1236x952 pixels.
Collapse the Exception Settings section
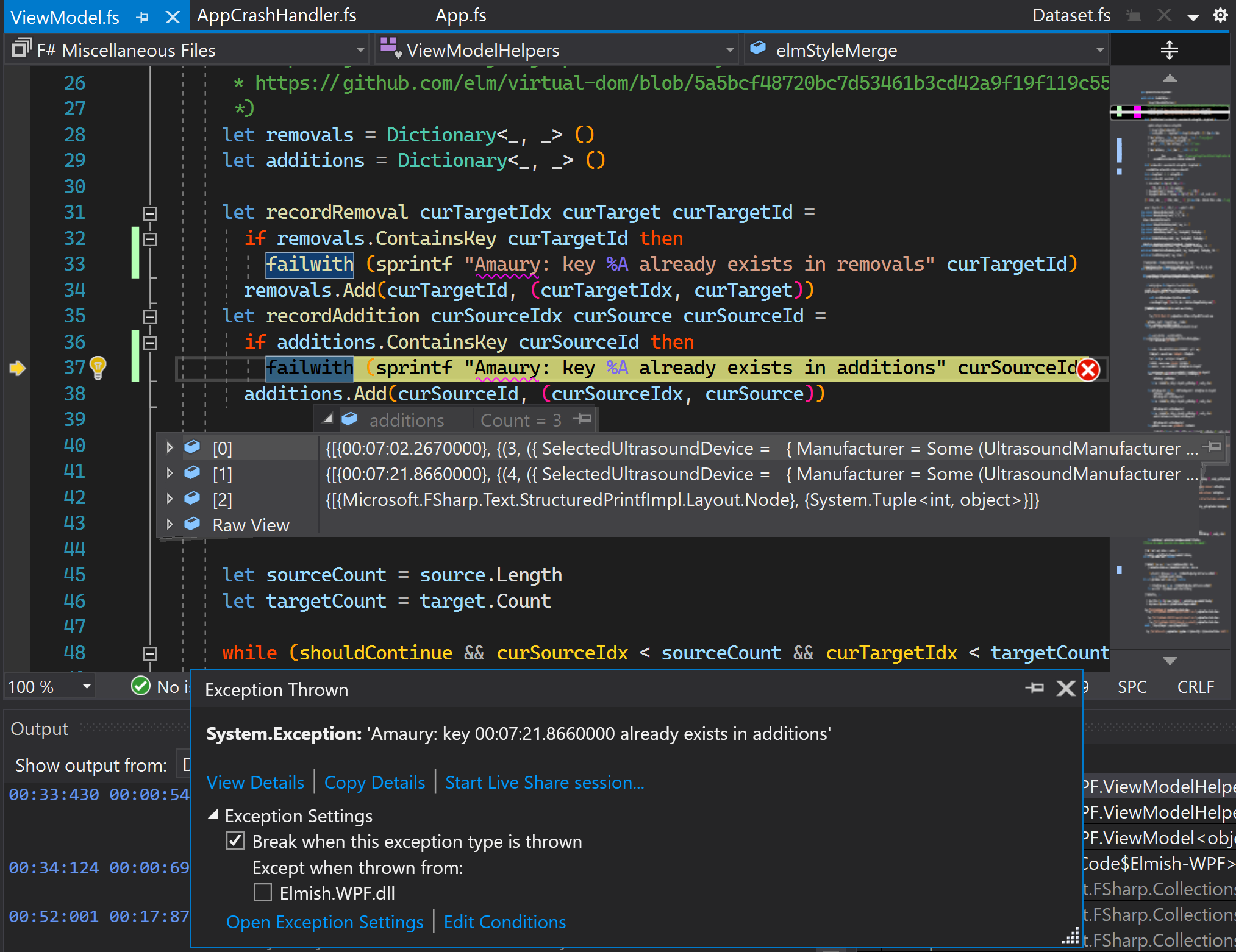point(213,815)
